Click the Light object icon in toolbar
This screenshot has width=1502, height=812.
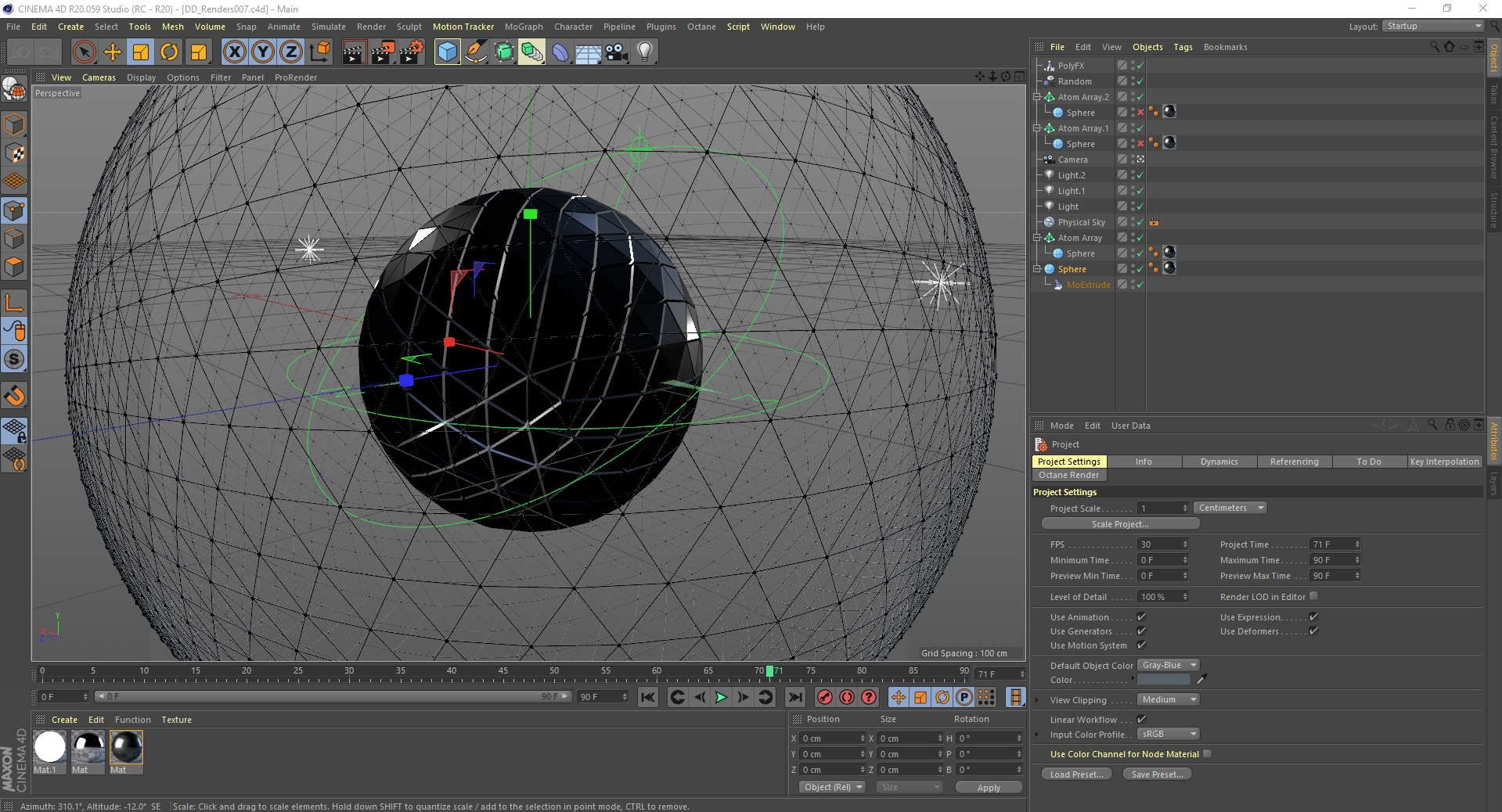644,52
